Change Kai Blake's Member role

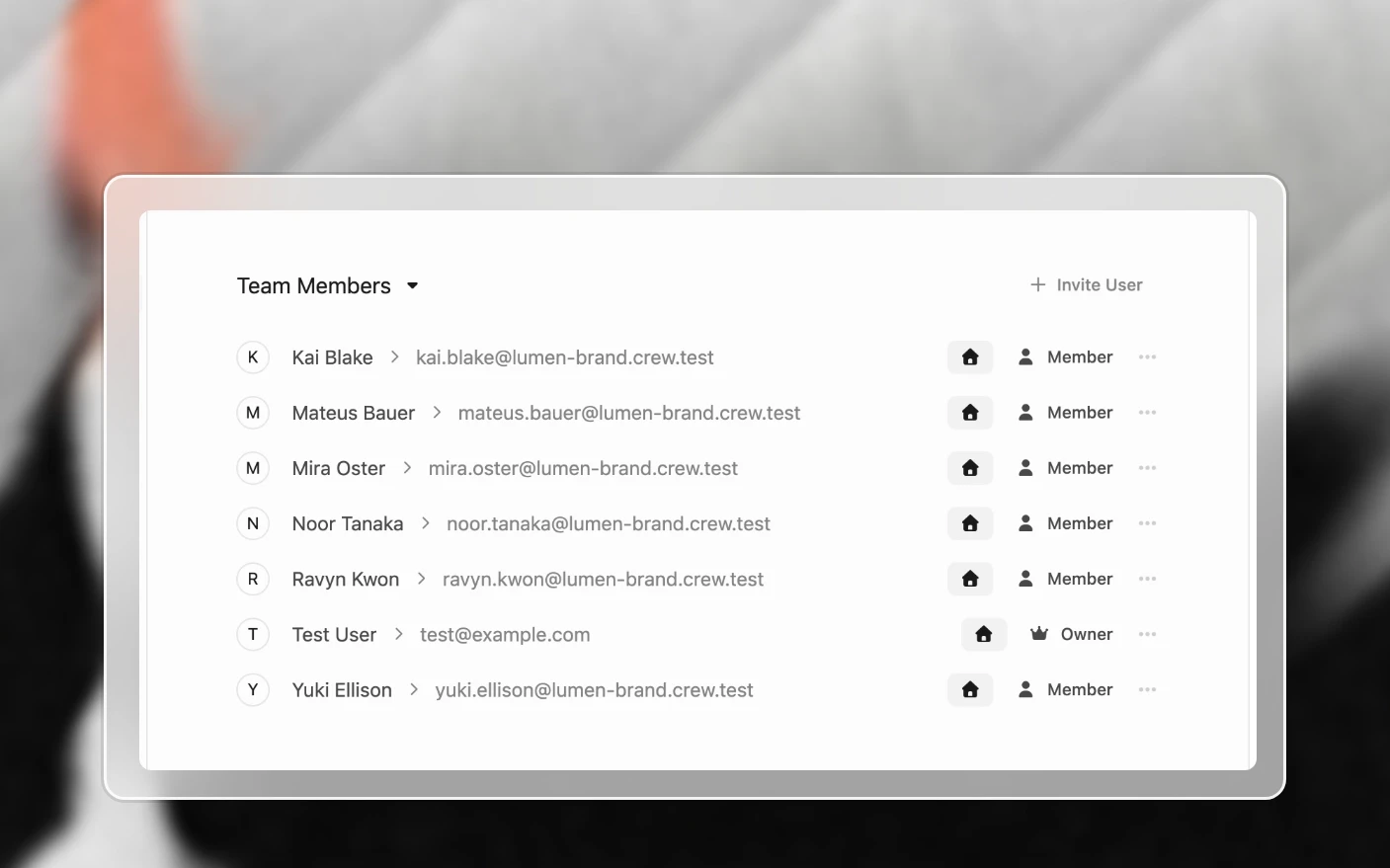point(1065,357)
